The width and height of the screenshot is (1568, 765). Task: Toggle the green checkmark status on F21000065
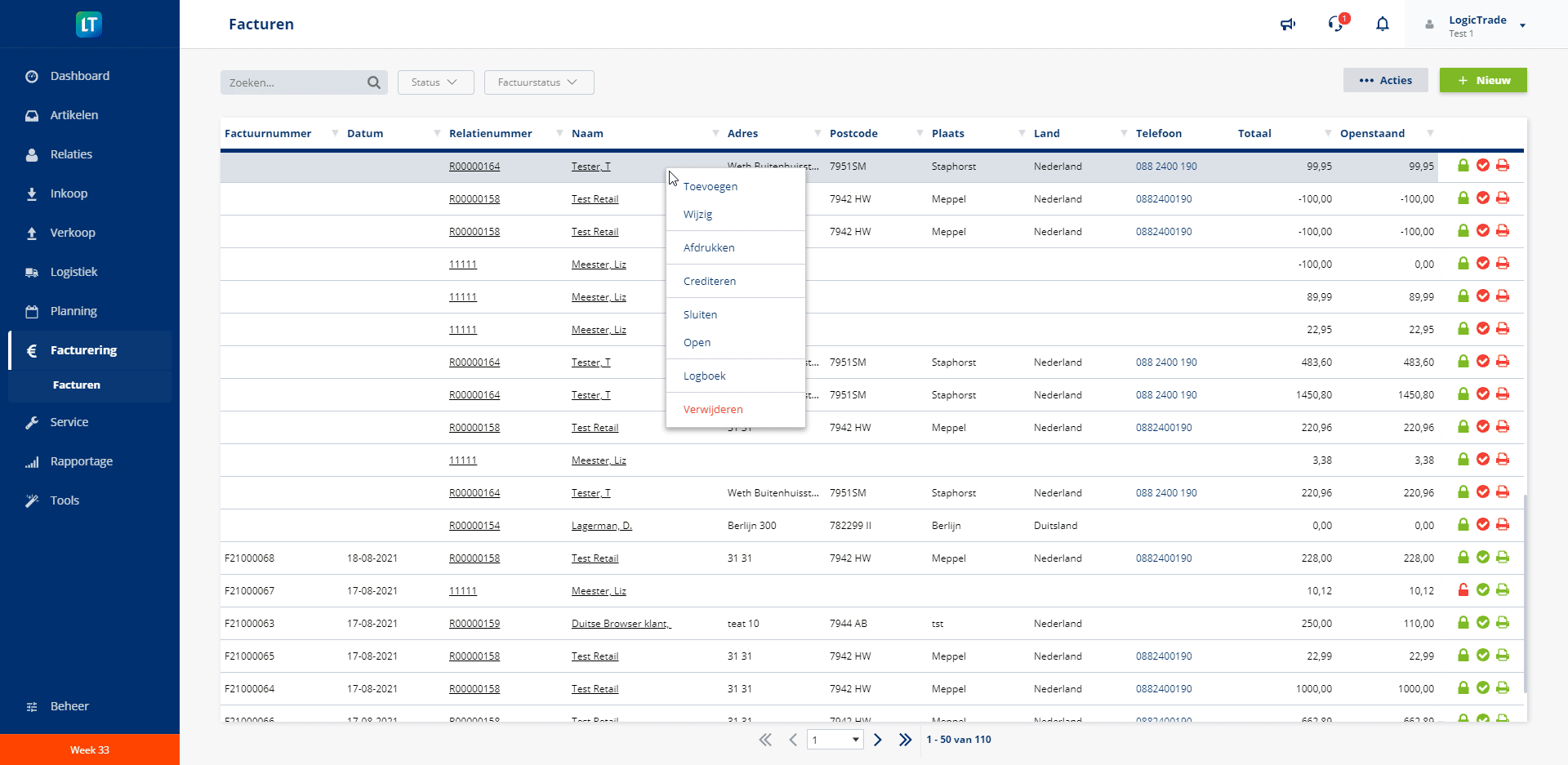(1483, 656)
